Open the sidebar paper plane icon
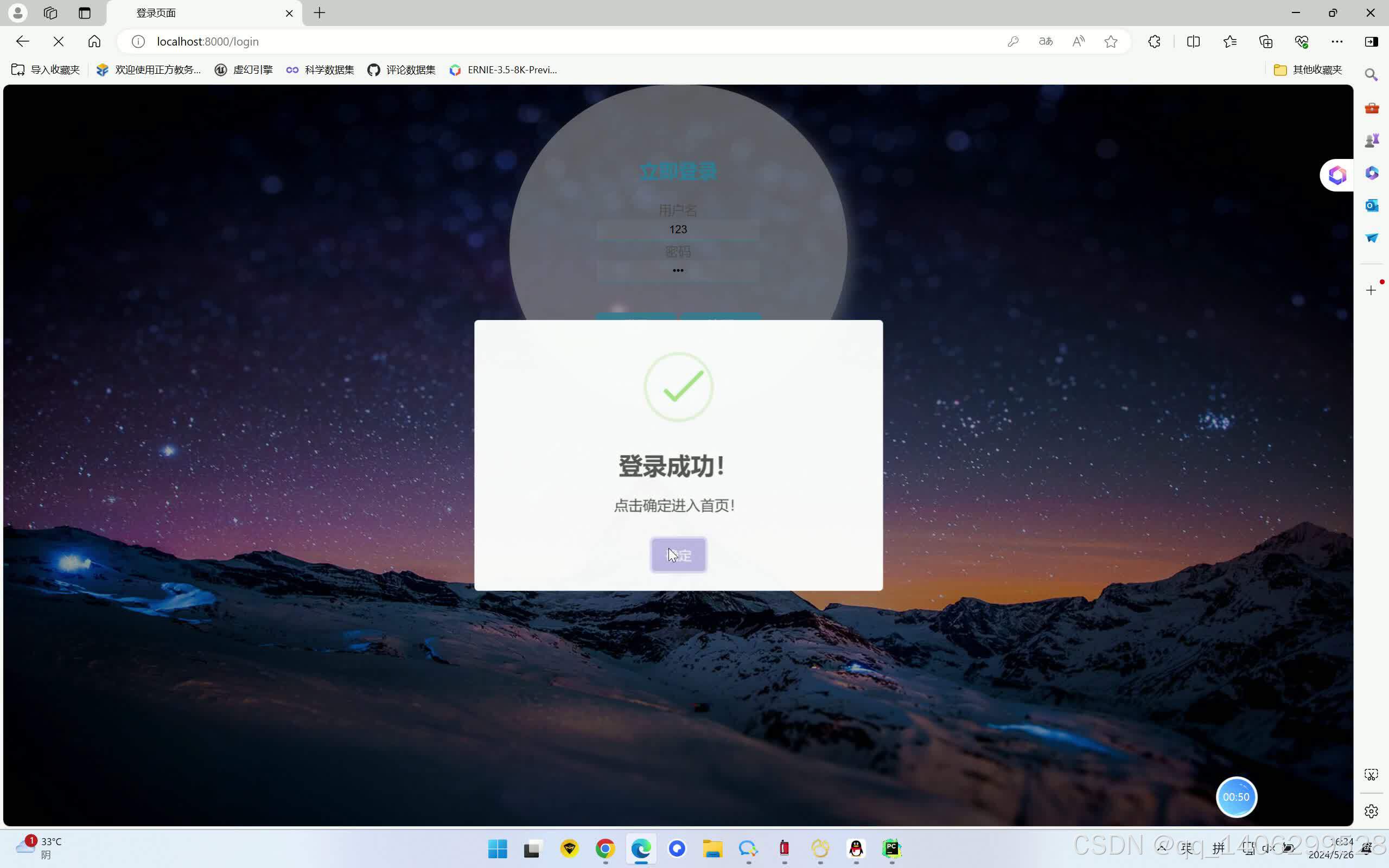1389x868 pixels. [1371, 238]
